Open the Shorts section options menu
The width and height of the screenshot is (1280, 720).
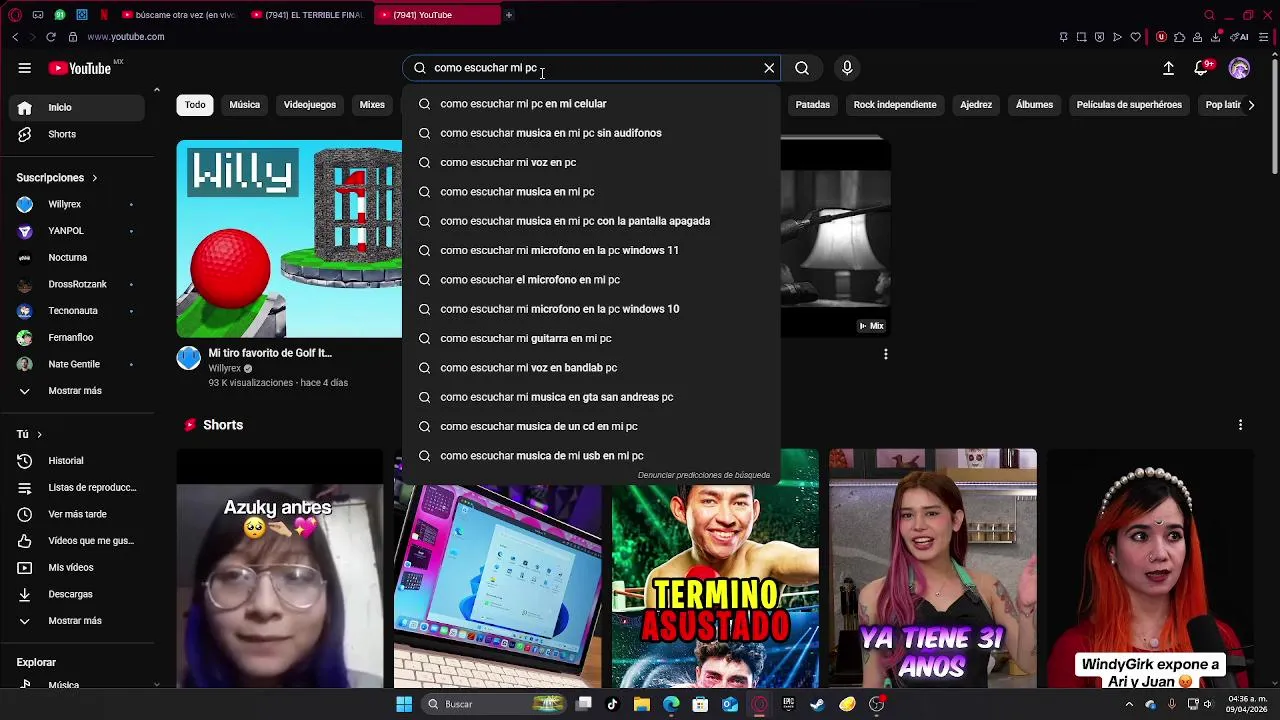pyautogui.click(x=1240, y=425)
